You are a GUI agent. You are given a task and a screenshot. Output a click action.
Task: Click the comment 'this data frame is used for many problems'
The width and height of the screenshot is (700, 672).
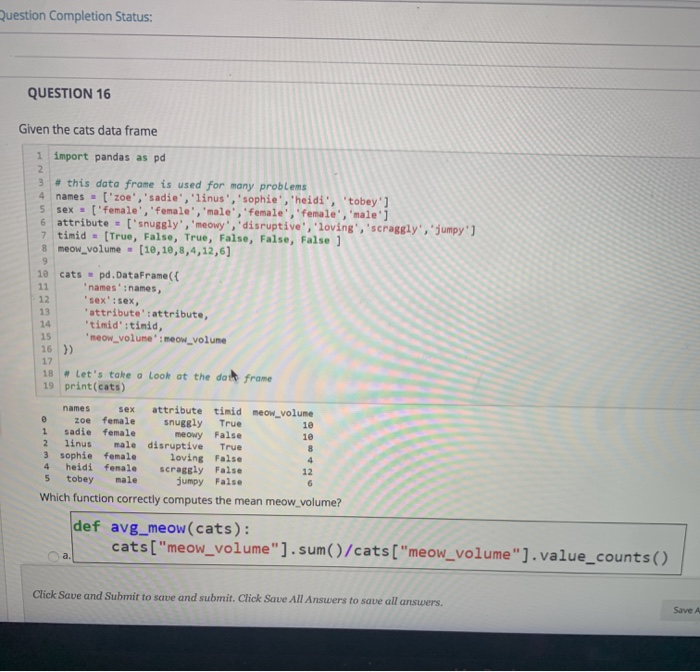pos(181,184)
